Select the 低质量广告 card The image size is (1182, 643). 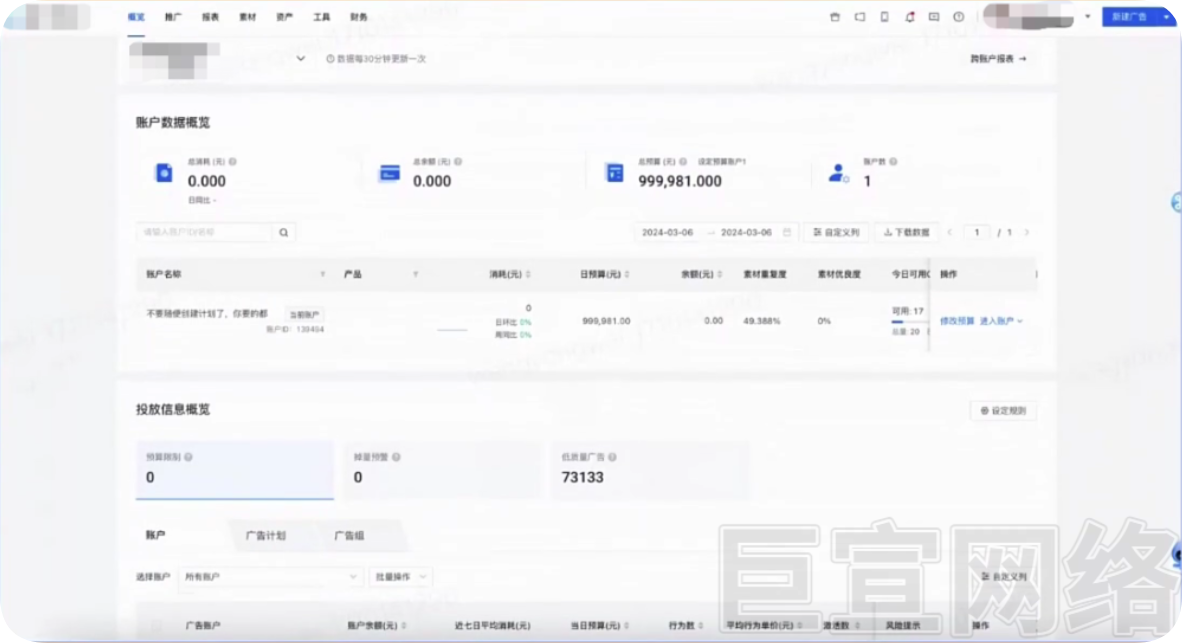pyautogui.click(x=651, y=469)
